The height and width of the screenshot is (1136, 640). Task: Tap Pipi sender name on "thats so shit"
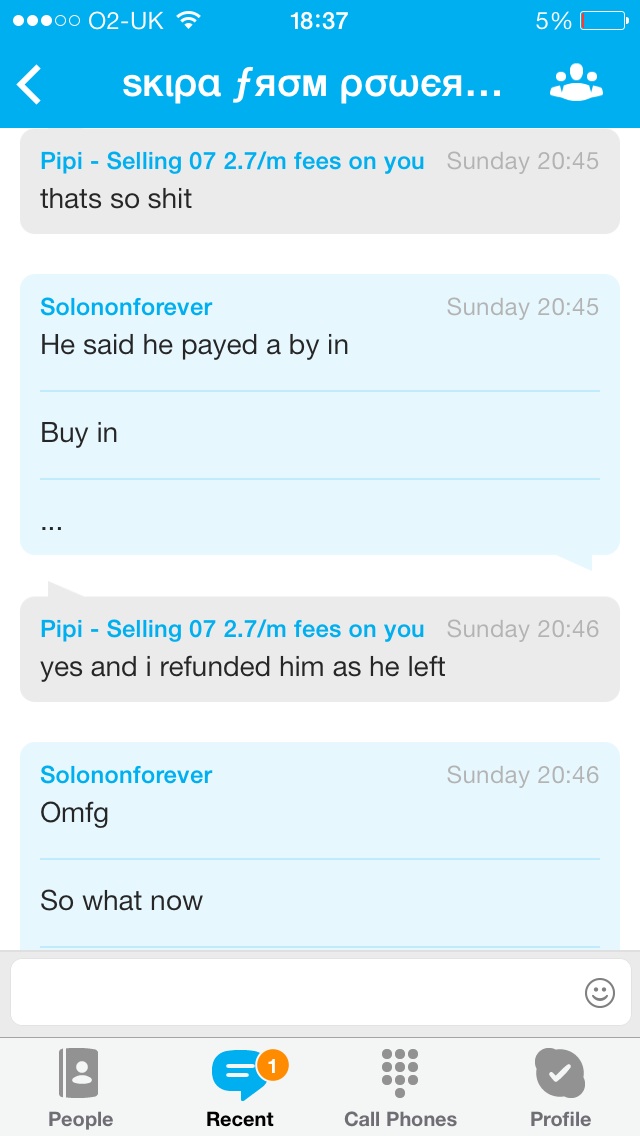pos(232,161)
